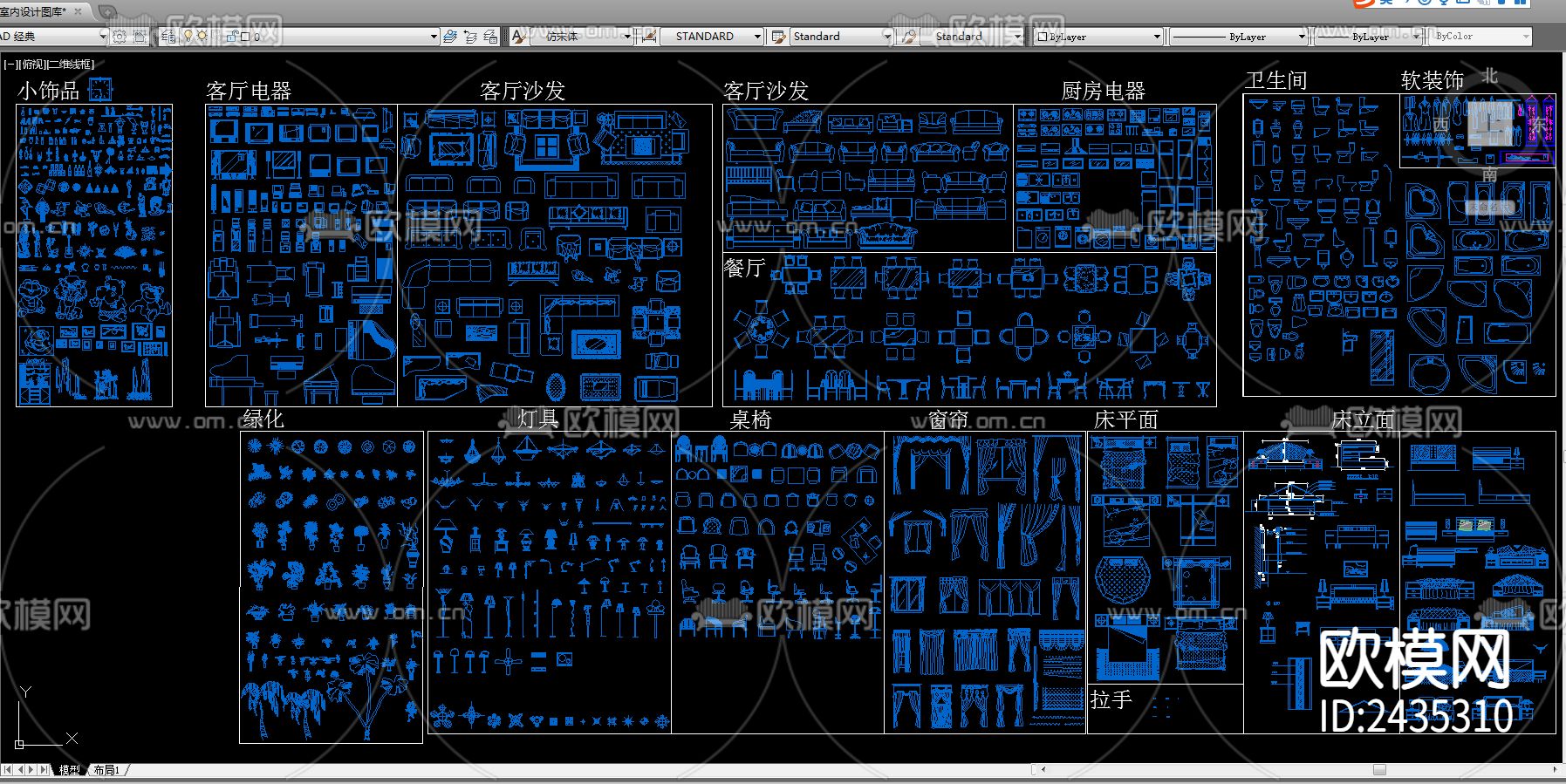Click the previous layout tab arrow
This screenshot has height=784, width=1566.
pos(21,770)
